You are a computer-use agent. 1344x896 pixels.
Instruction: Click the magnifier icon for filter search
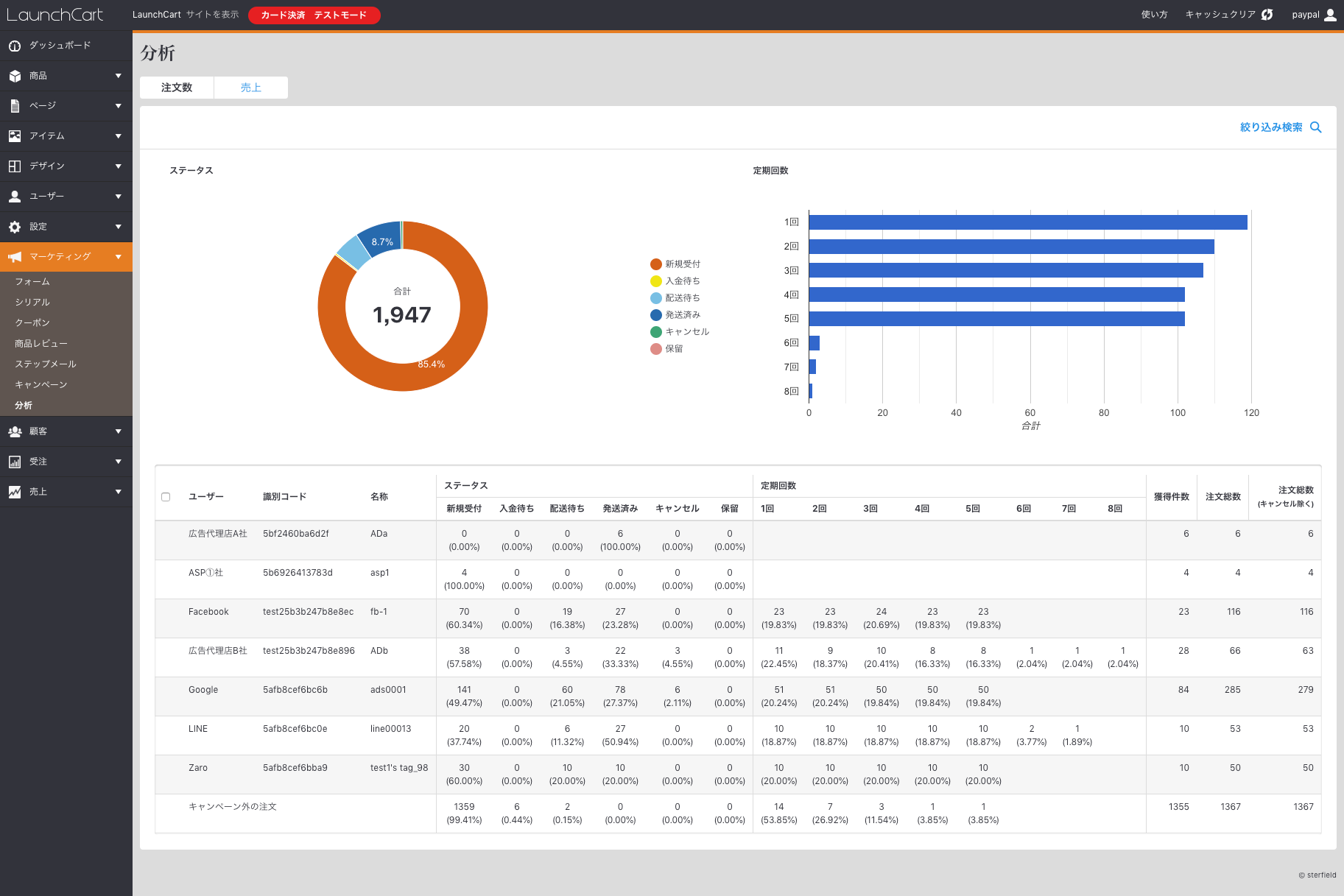[1316, 127]
